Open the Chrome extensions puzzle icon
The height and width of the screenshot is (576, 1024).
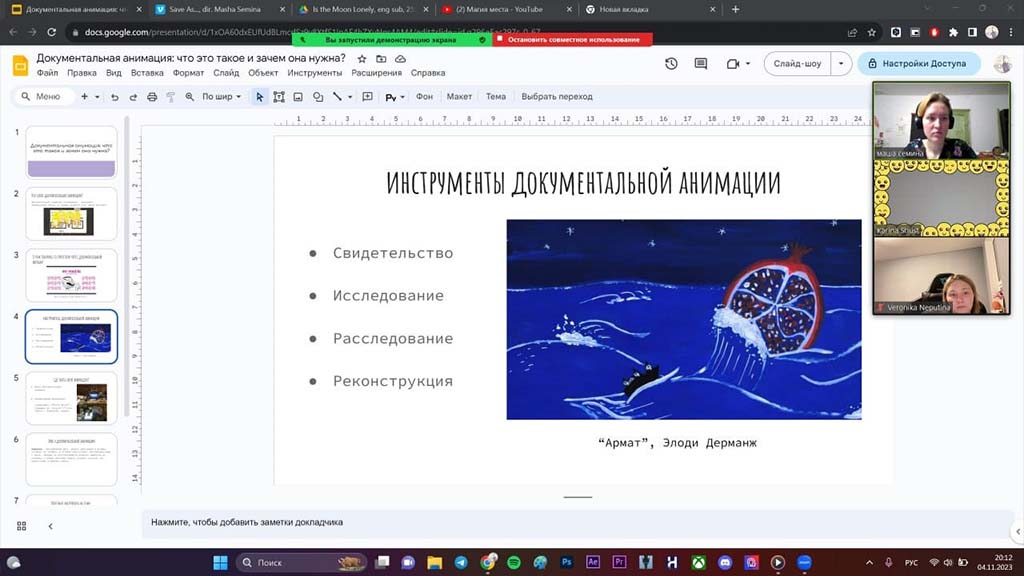coord(953,32)
